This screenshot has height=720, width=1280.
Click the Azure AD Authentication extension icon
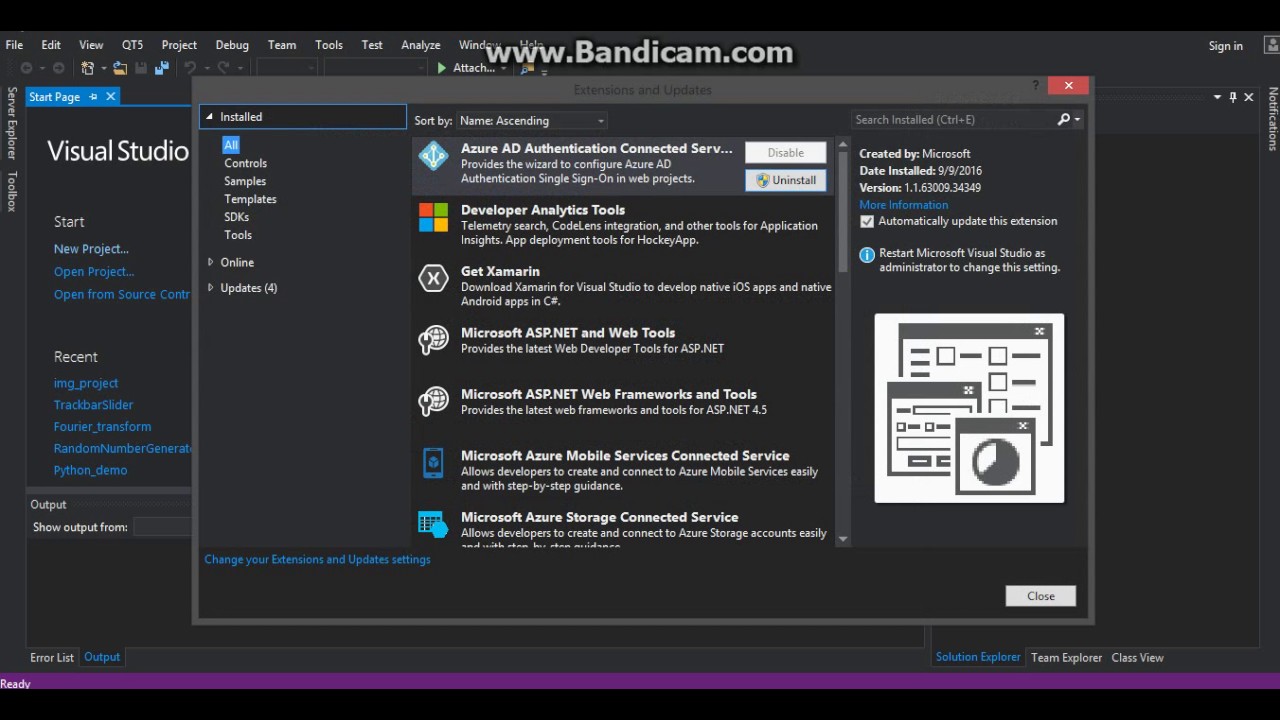point(433,156)
